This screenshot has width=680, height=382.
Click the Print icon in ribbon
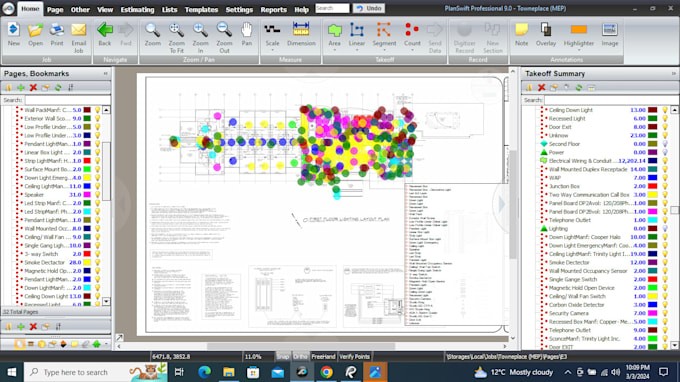56,34
